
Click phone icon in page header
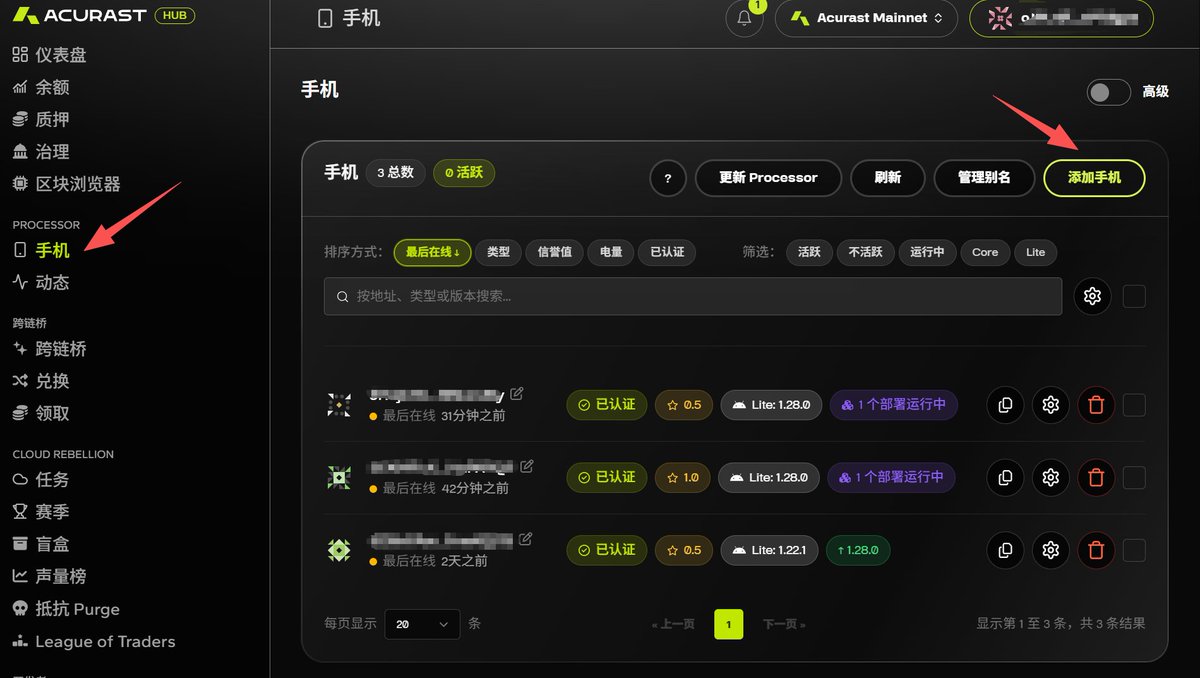point(324,19)
